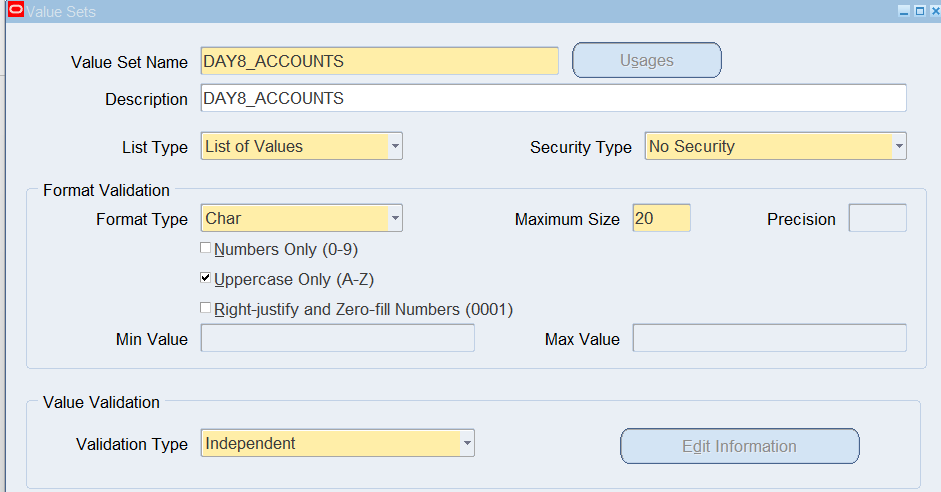941x492 pixels.
Task: Focus the Value Set Name field
Action: point(379,61)
